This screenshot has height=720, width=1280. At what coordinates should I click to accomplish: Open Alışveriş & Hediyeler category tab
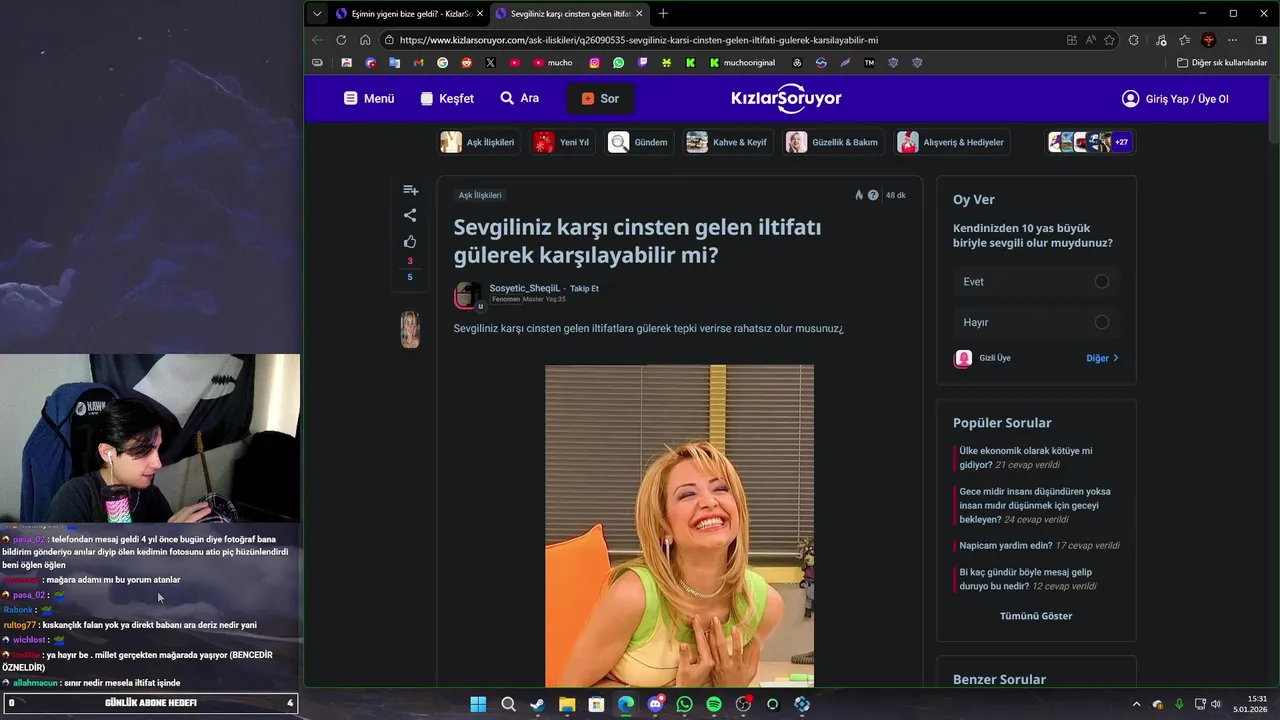point(951,142)
